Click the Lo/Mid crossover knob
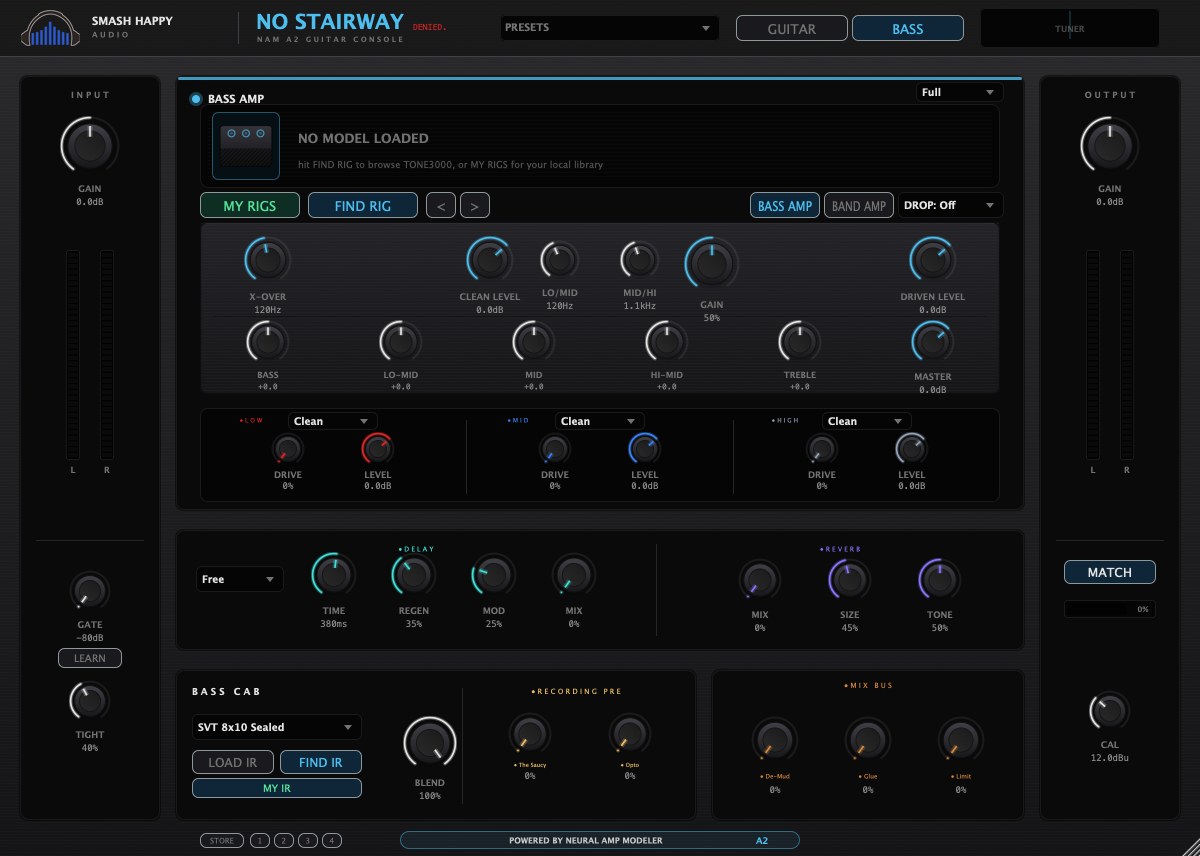This screenshot has width=1200, height=856. (x=559, y=260)
